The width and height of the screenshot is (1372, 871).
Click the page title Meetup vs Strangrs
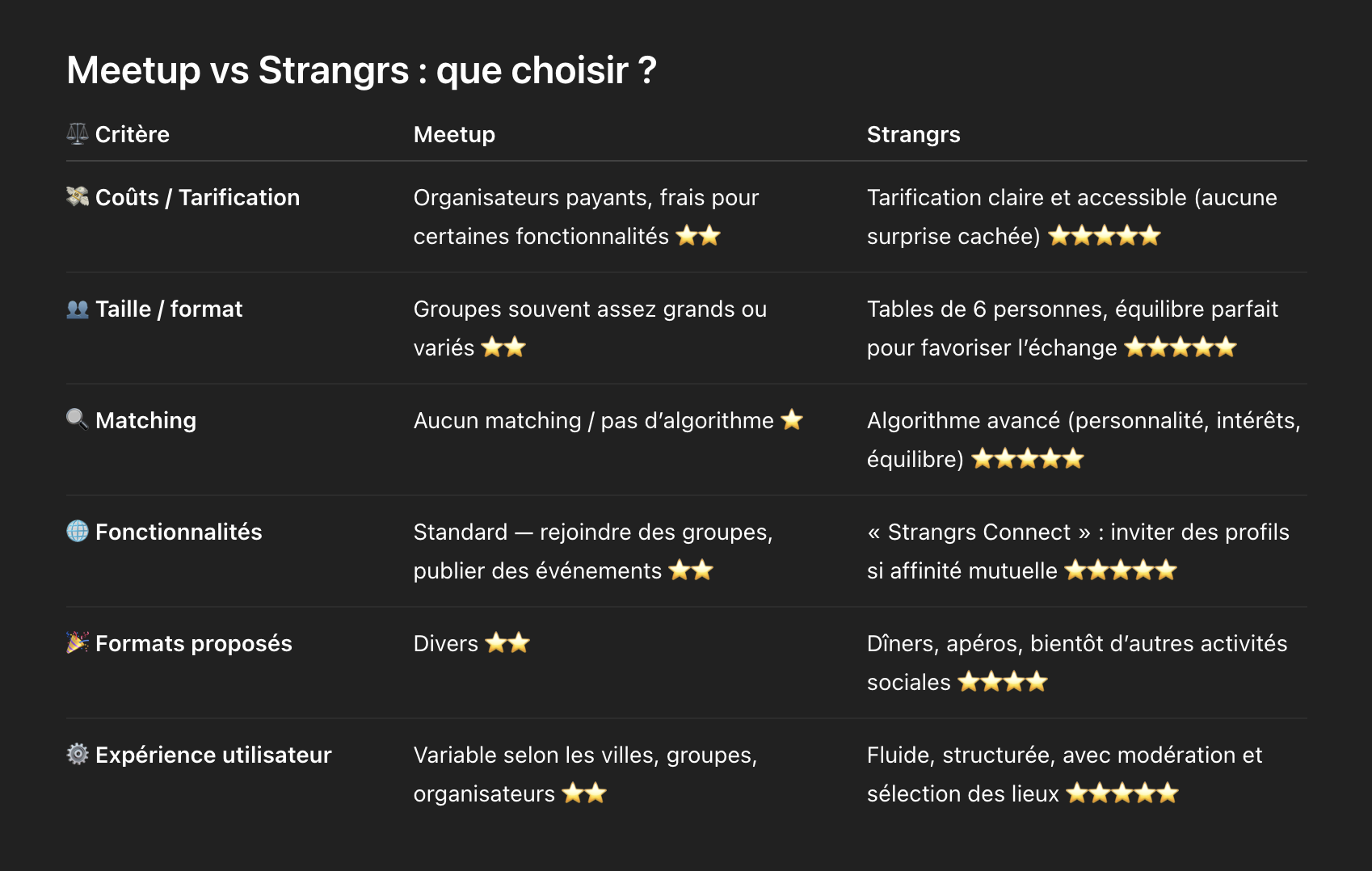click(x=361, y=70)
